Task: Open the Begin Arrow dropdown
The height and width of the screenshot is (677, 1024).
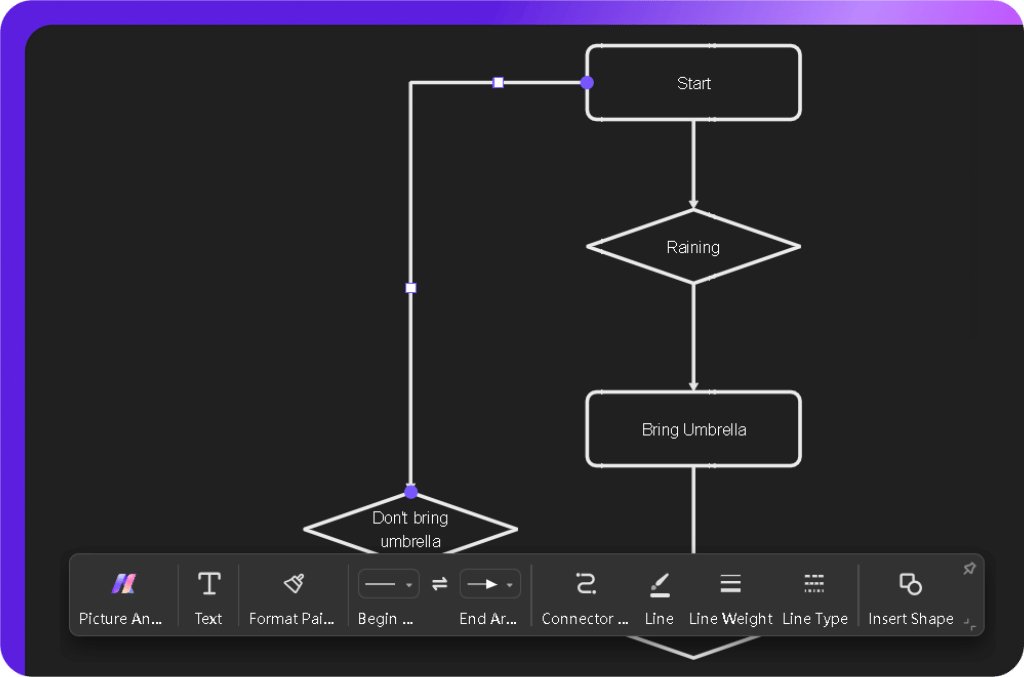Action: 408,583
